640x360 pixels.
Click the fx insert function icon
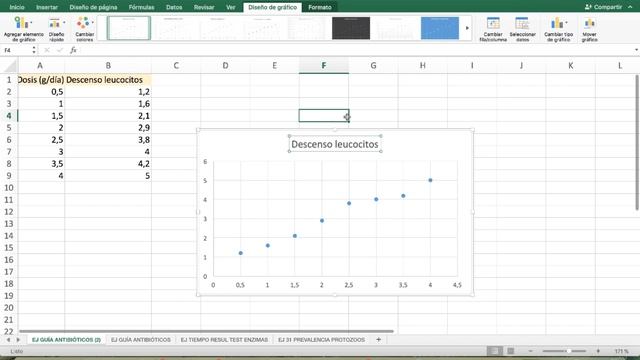73,50
